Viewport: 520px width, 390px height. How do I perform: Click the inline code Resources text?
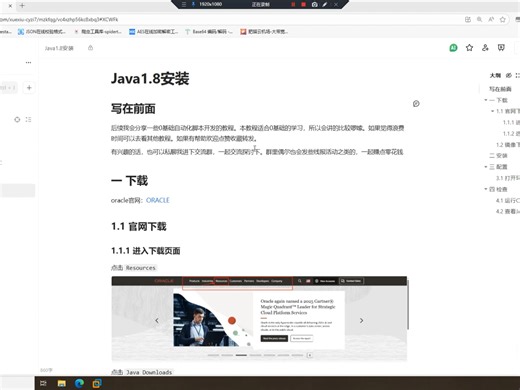point(141,268)
